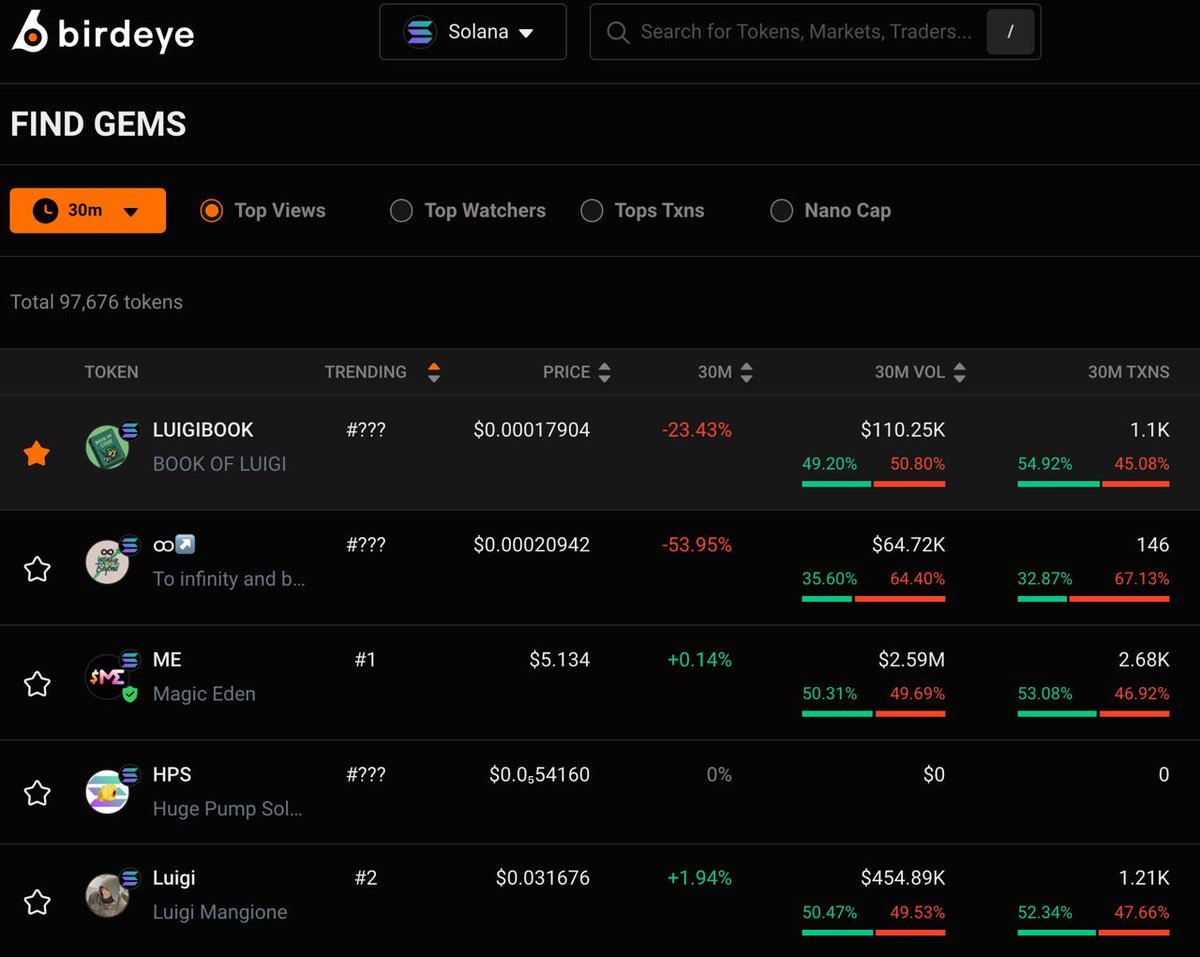Screen dimensions: 1200x957
Task: Star the To infinity and beyond token
Action: click(x=37, y=569)
